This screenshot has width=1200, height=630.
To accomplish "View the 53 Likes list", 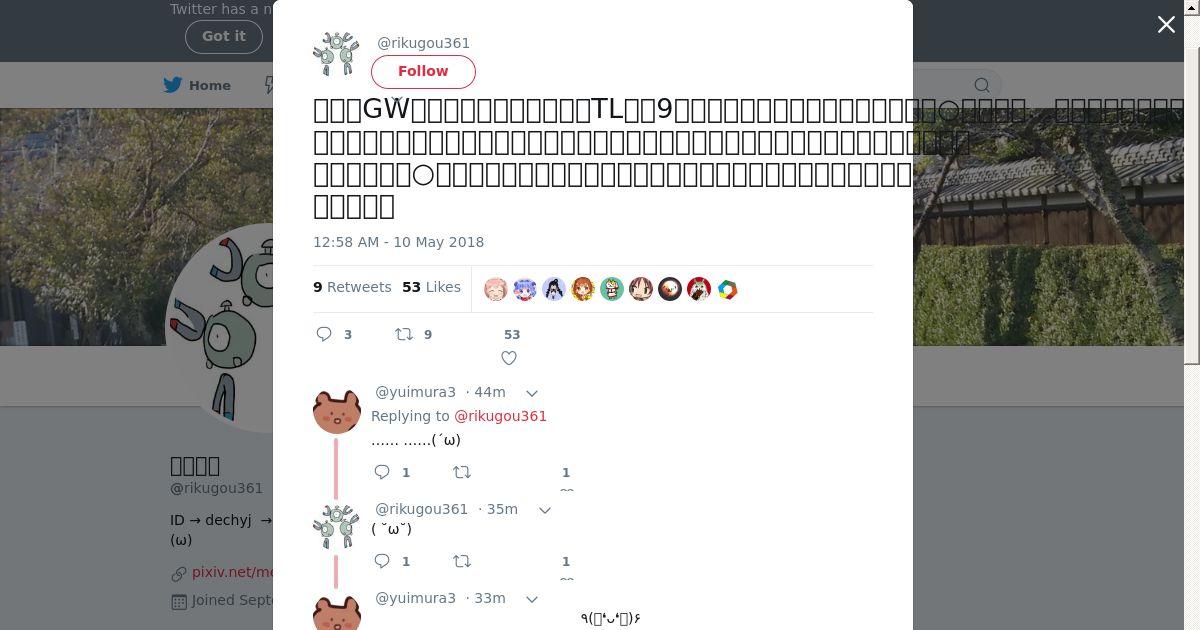I will pos(431,287).
